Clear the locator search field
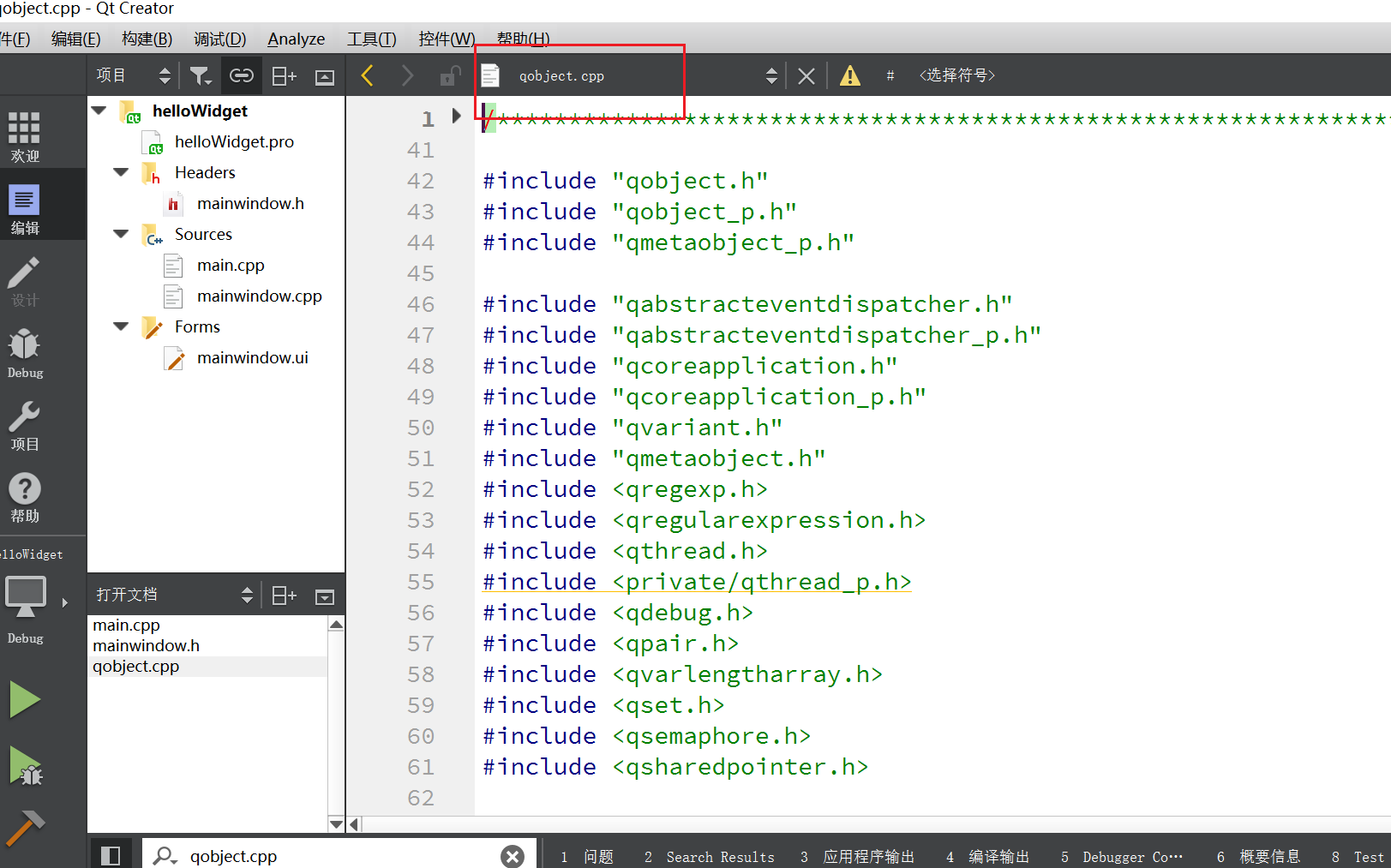The image size is (1391, 868). (513, 856)
